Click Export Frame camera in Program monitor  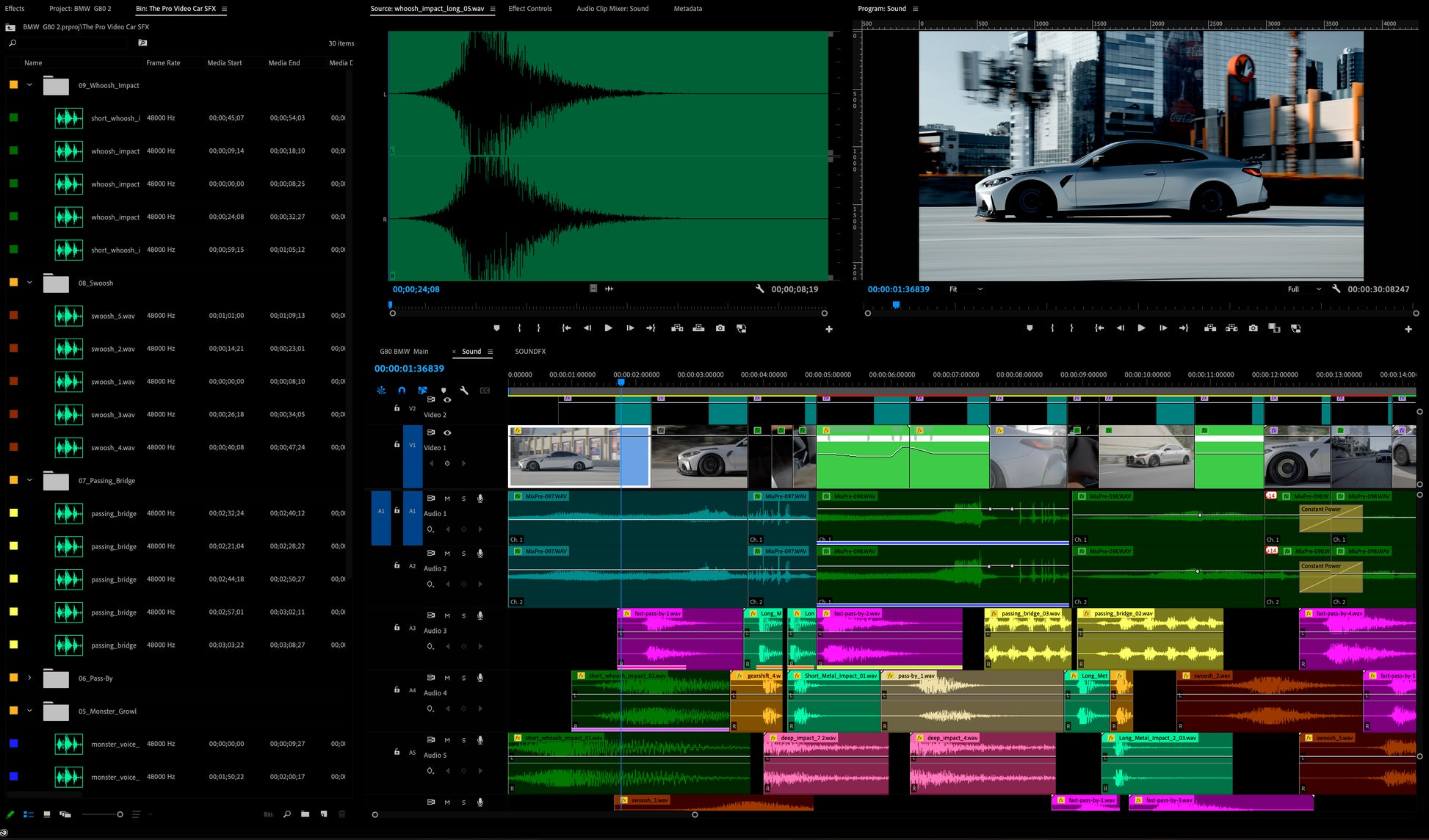point(1253,328)
